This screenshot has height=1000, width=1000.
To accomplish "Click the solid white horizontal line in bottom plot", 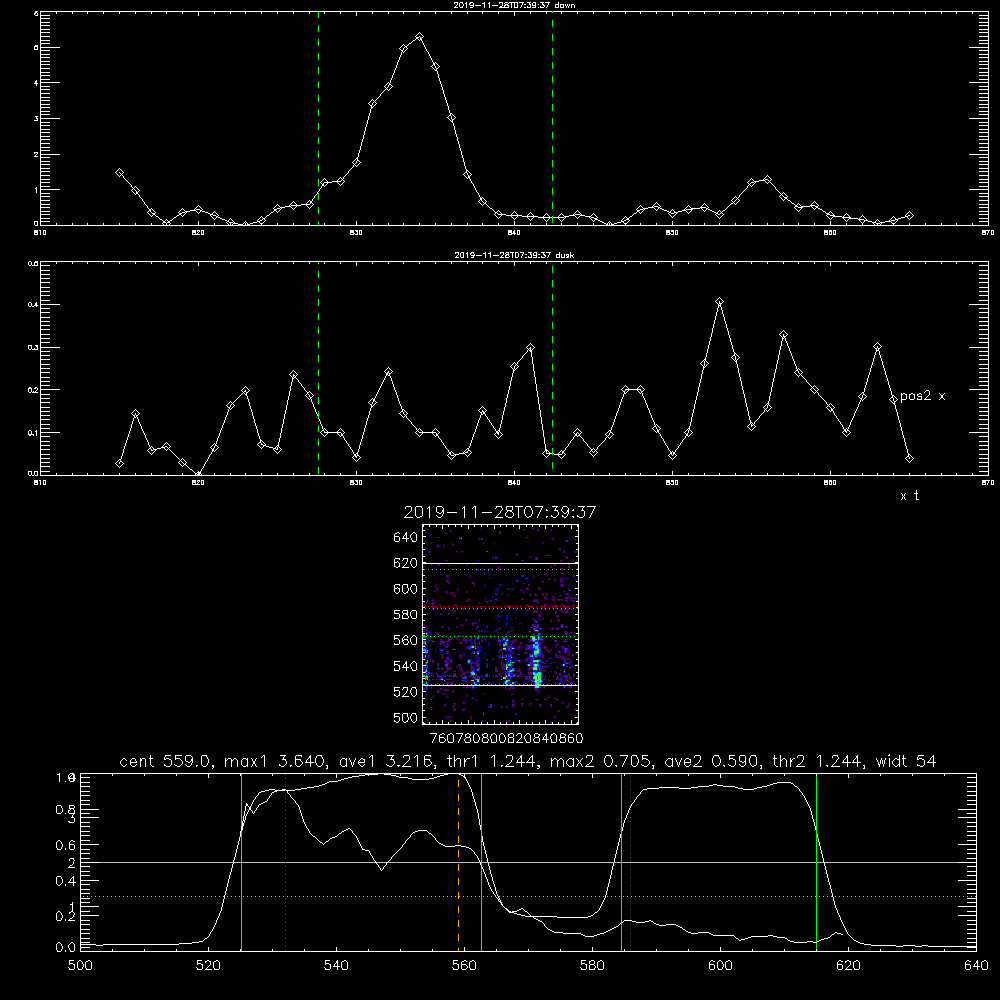I will [528, 862].
